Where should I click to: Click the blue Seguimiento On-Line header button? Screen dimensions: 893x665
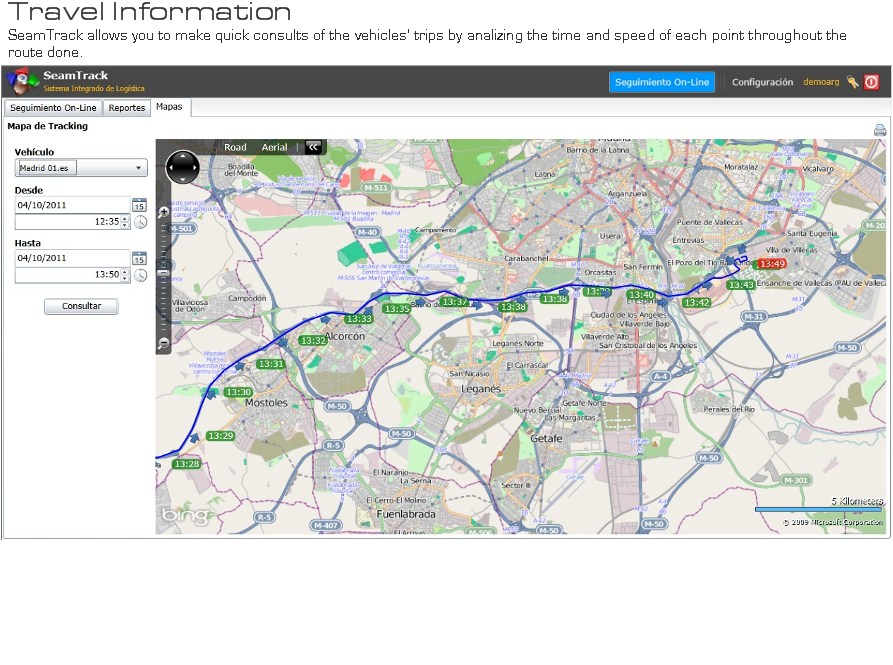(x=662, y=82)
